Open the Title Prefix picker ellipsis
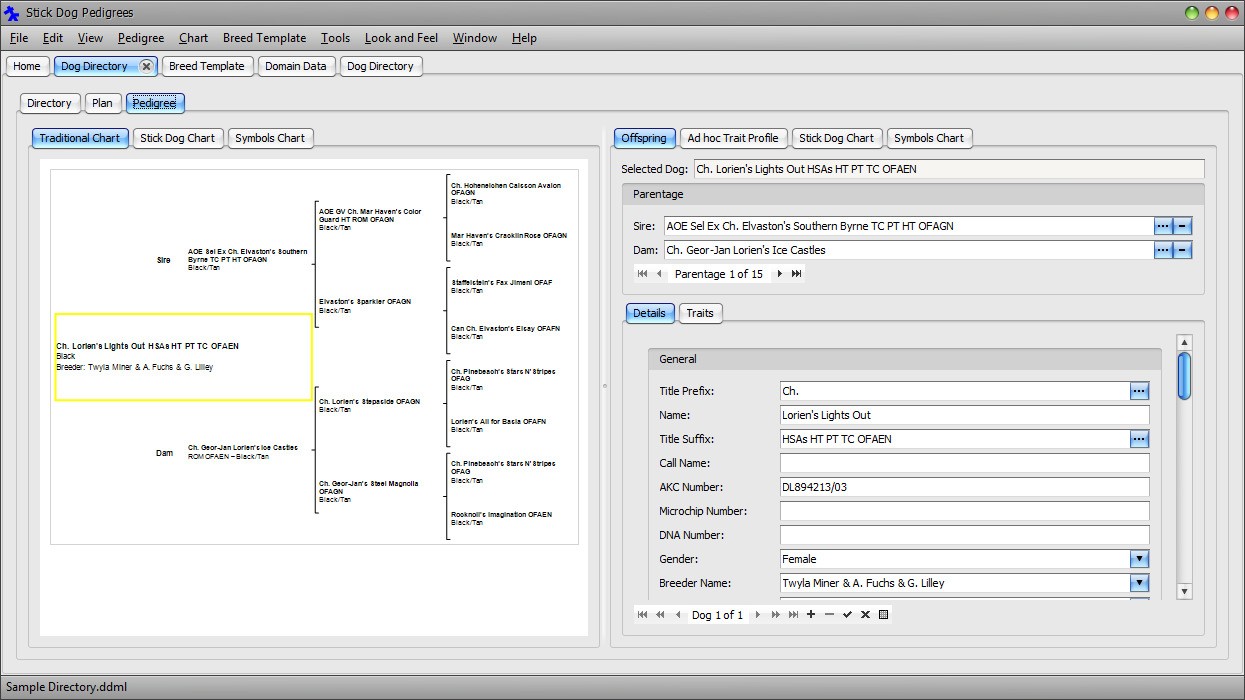 tap(1139, 391)
